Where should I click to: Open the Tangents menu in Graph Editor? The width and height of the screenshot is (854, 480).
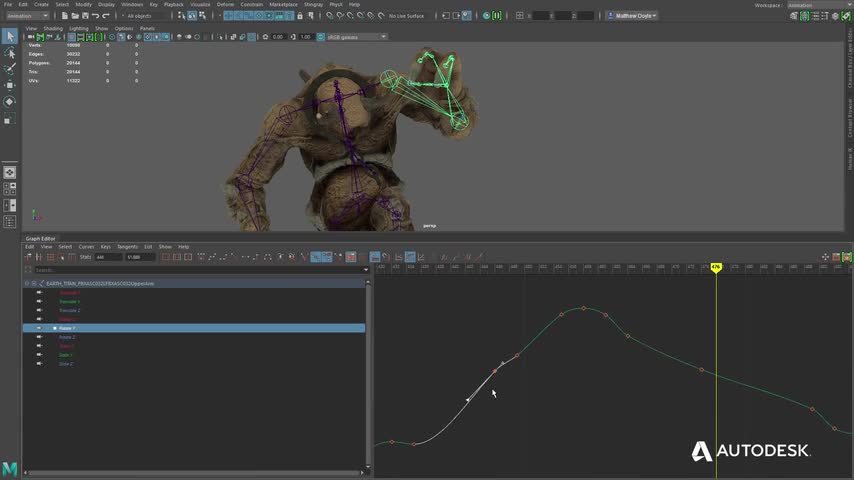coord(127,246)
